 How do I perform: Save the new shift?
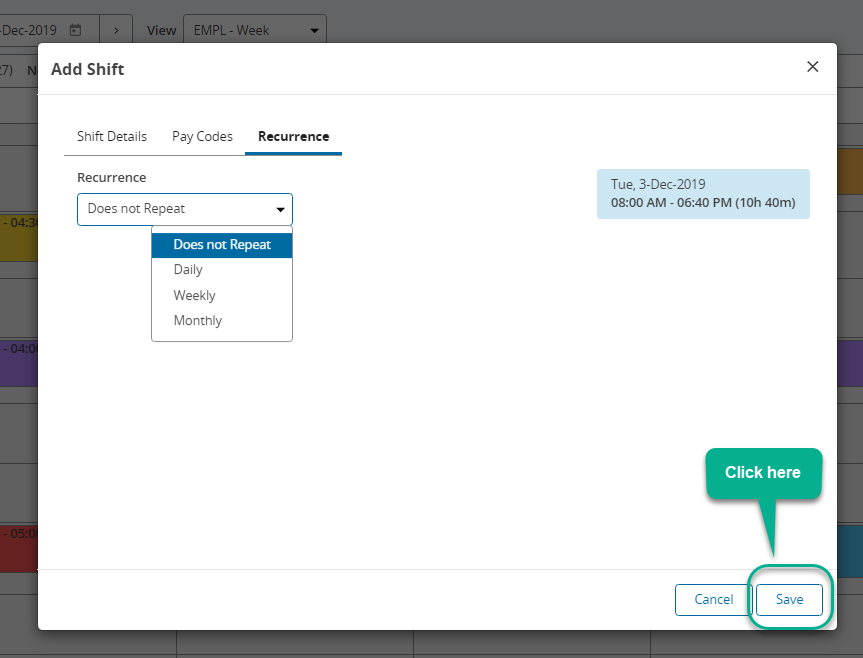[789, 599]
